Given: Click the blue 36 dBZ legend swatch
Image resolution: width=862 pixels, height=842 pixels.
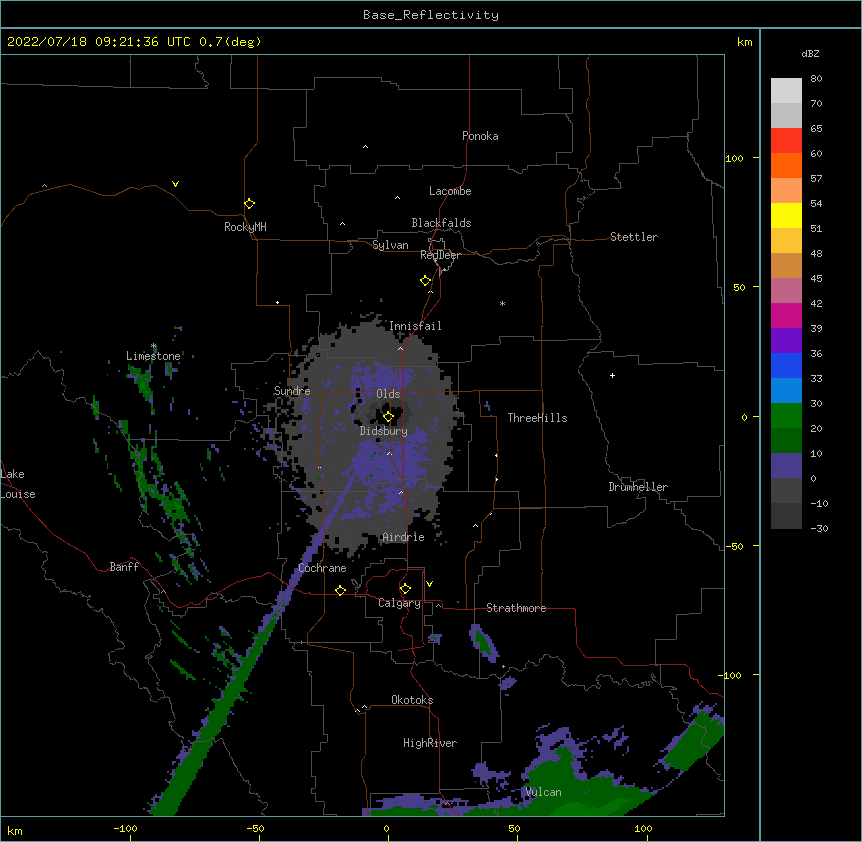Looking at the screenshot, I should (x=786, y=366).
